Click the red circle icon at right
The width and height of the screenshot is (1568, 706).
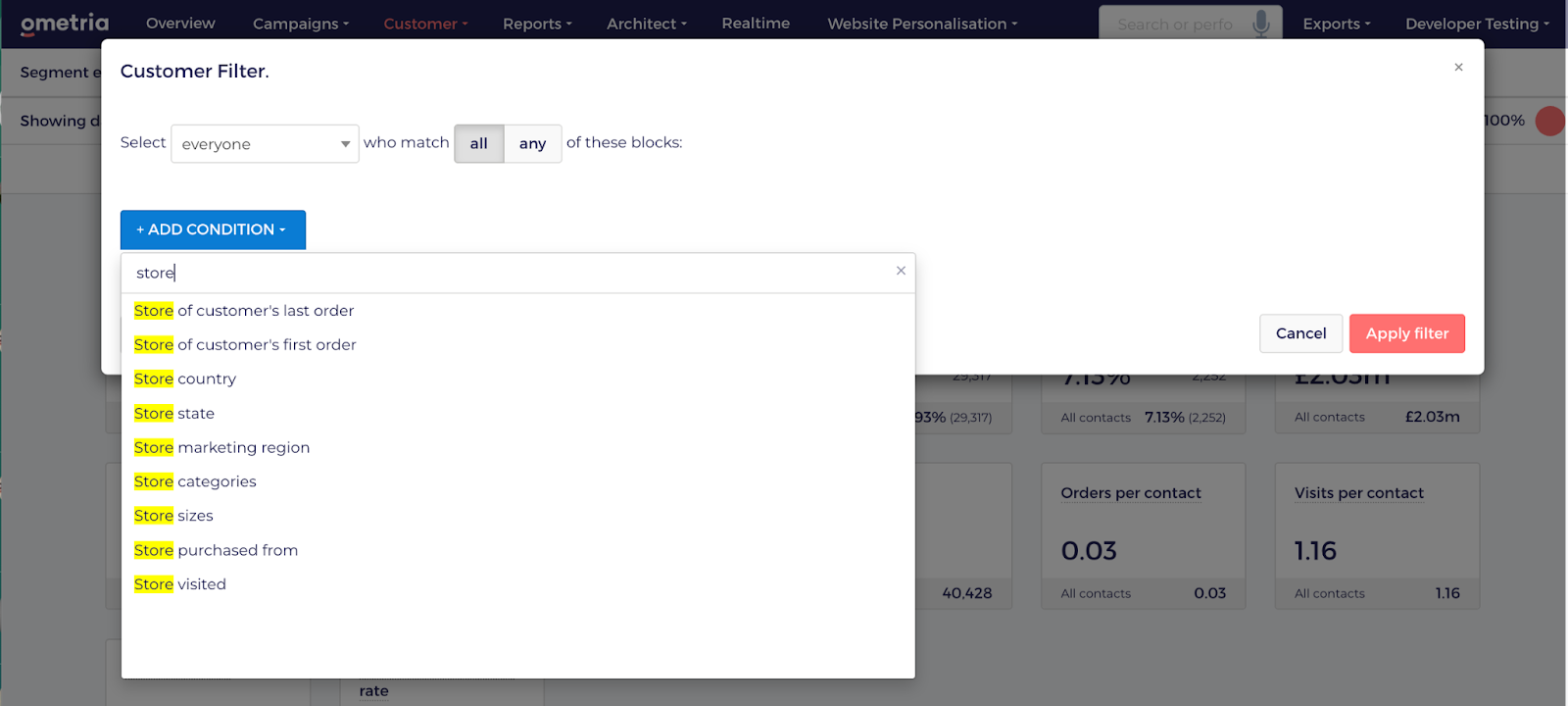pyautogui.click(x=1549, y=121)
